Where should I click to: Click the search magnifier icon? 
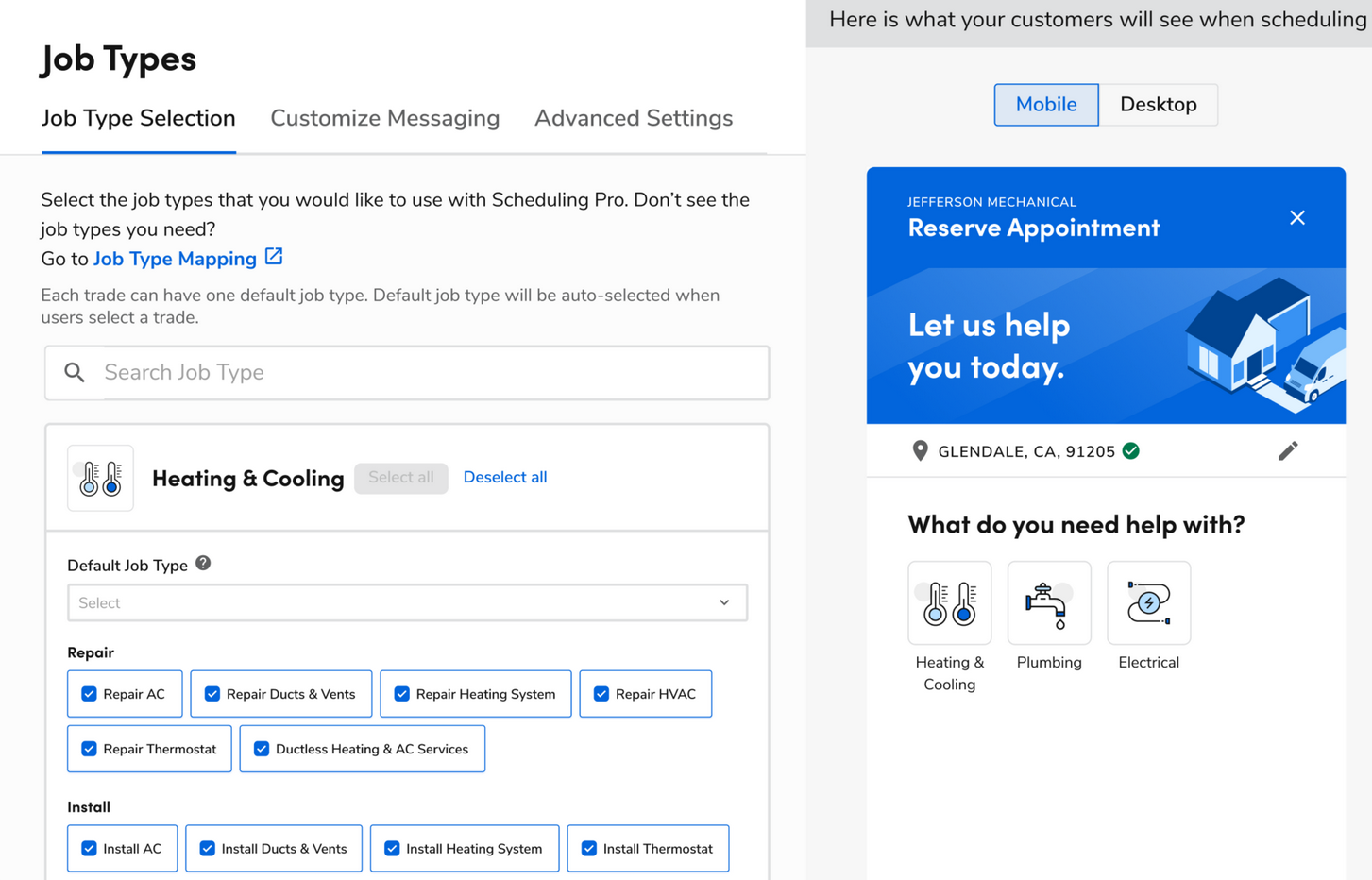click(75, 372)
